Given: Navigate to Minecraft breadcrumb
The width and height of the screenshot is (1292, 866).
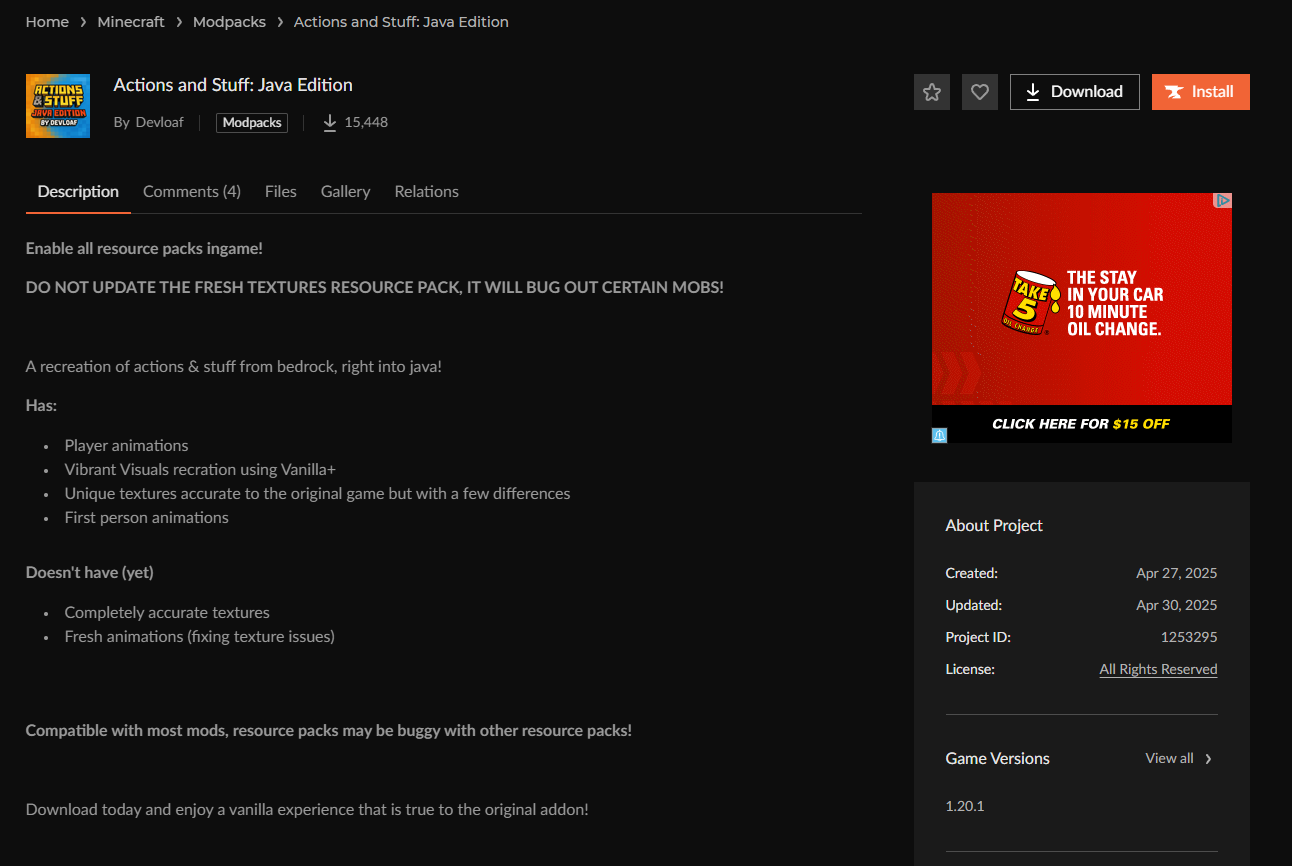Looking at the screenshot, I should tap(131, 22).
